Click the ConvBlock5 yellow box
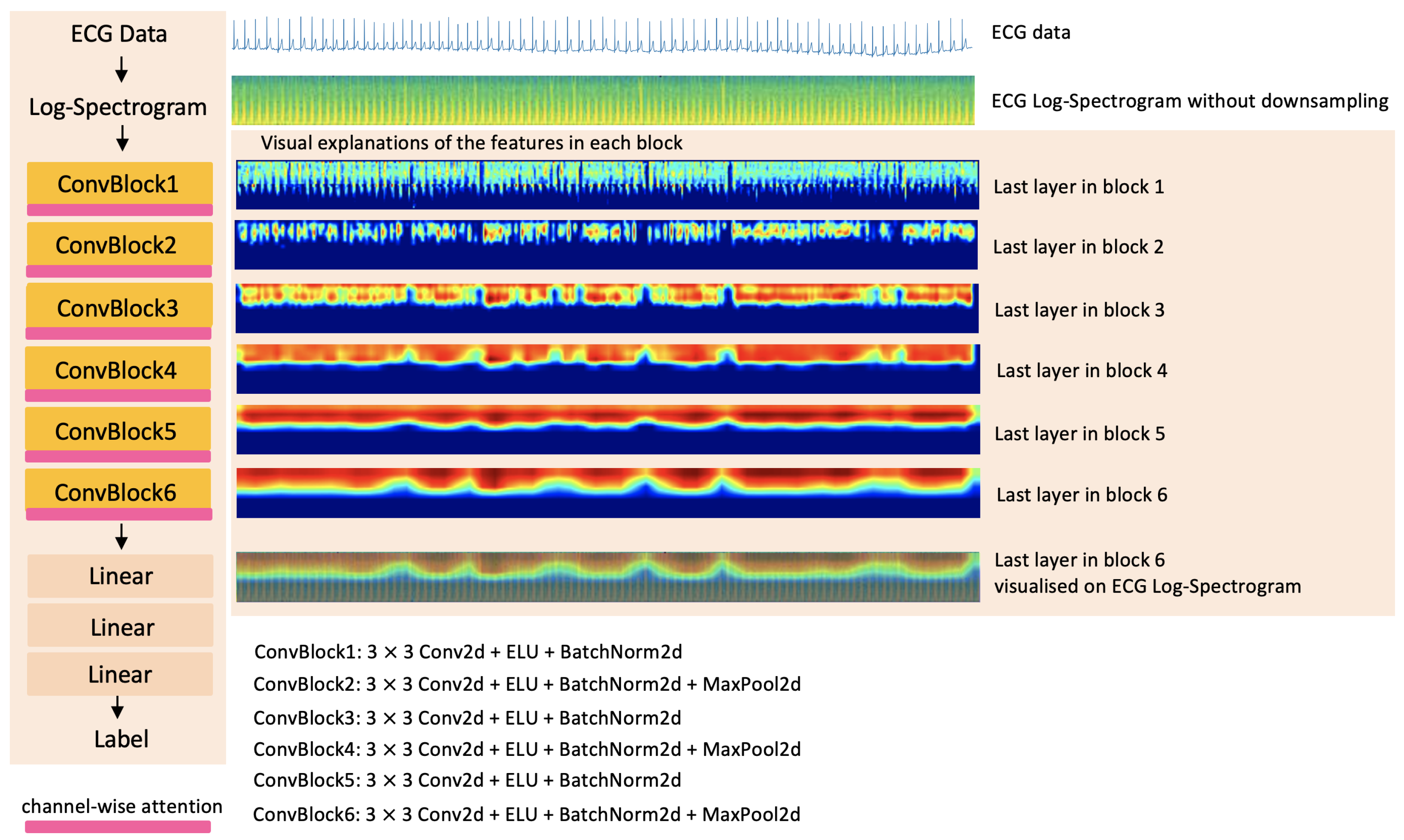1404x840 pixels. (118, 429)
